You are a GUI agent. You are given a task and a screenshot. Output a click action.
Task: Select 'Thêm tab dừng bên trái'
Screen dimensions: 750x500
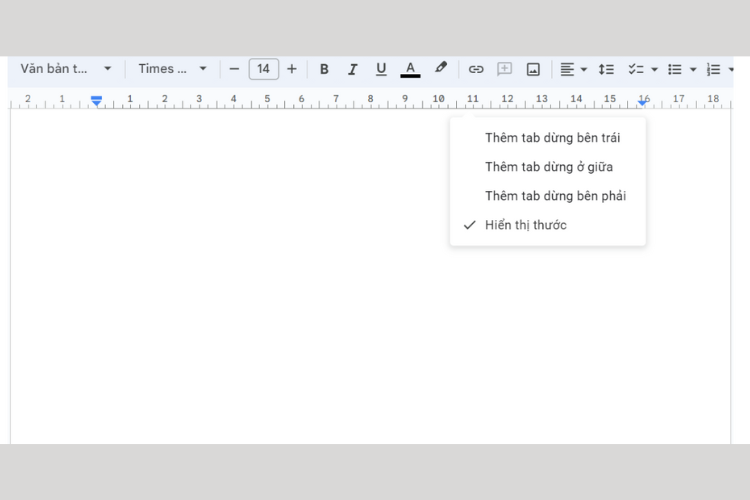point(552,138)
